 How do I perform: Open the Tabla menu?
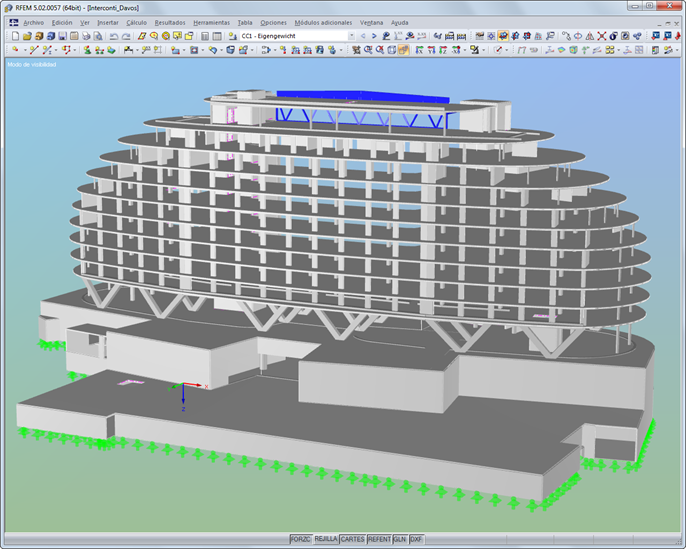pos(245,22)
